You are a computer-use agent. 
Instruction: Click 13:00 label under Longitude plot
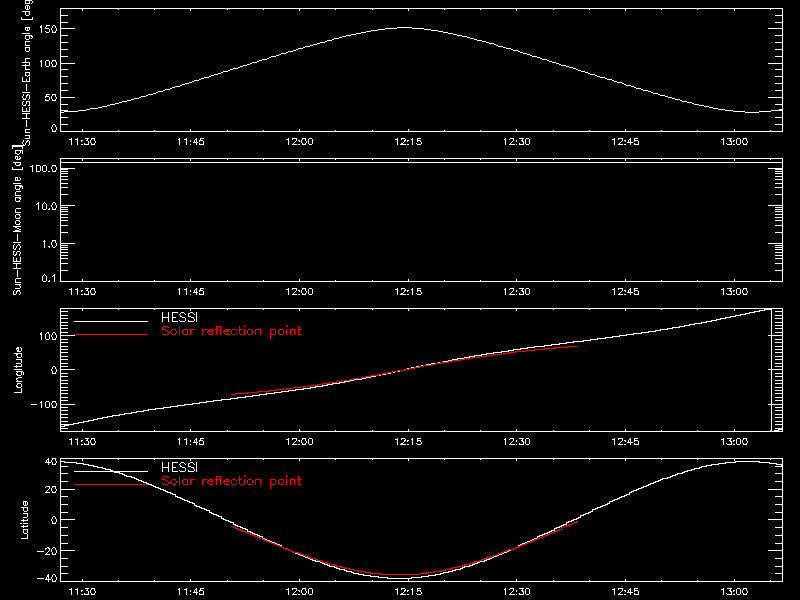click(x=734, y=442)
